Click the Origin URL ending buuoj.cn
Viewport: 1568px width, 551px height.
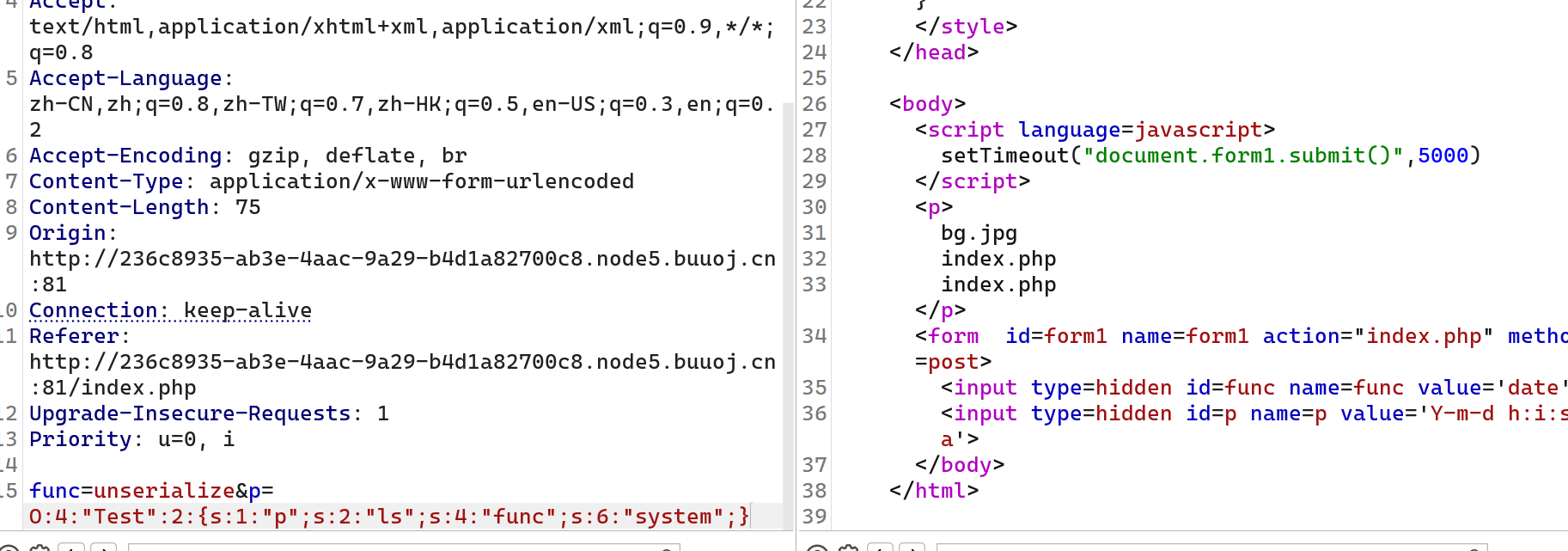point(402,259)
